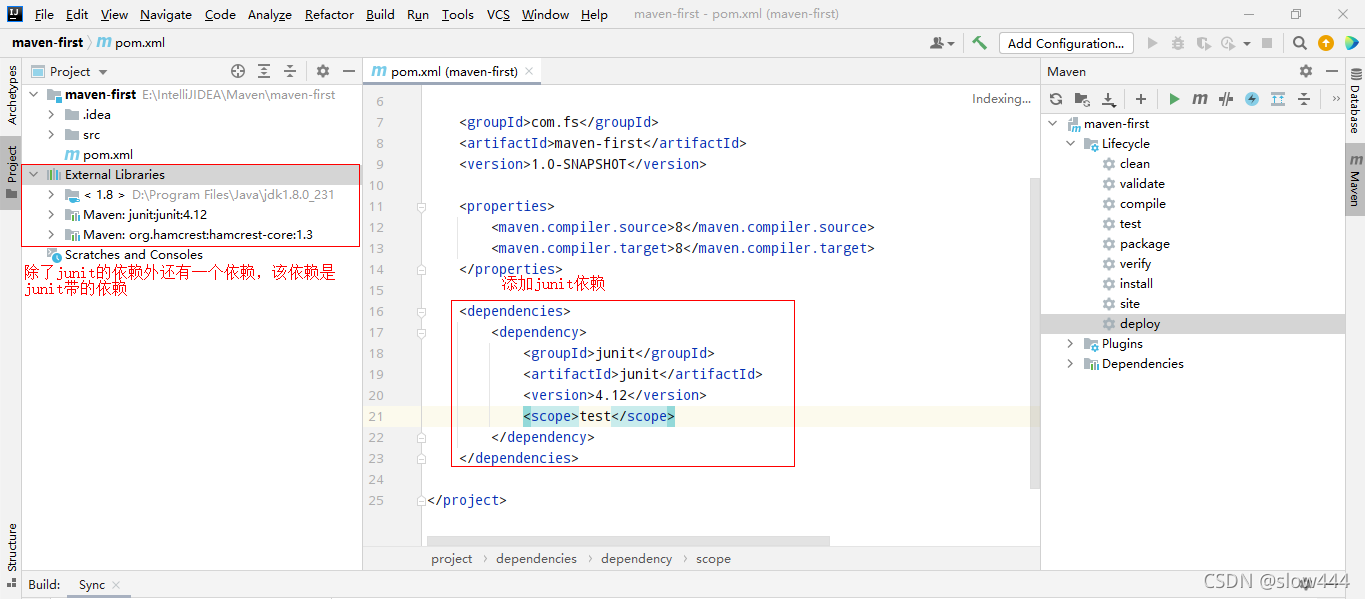The height and width of the screenshot is (599, 1365).
Task: Collapse External Libraries node
Action: (x=34, y=174)
